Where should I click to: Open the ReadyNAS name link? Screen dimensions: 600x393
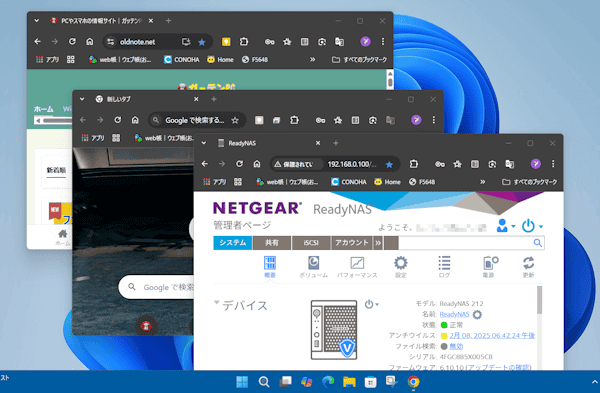(x=454, y=314)
